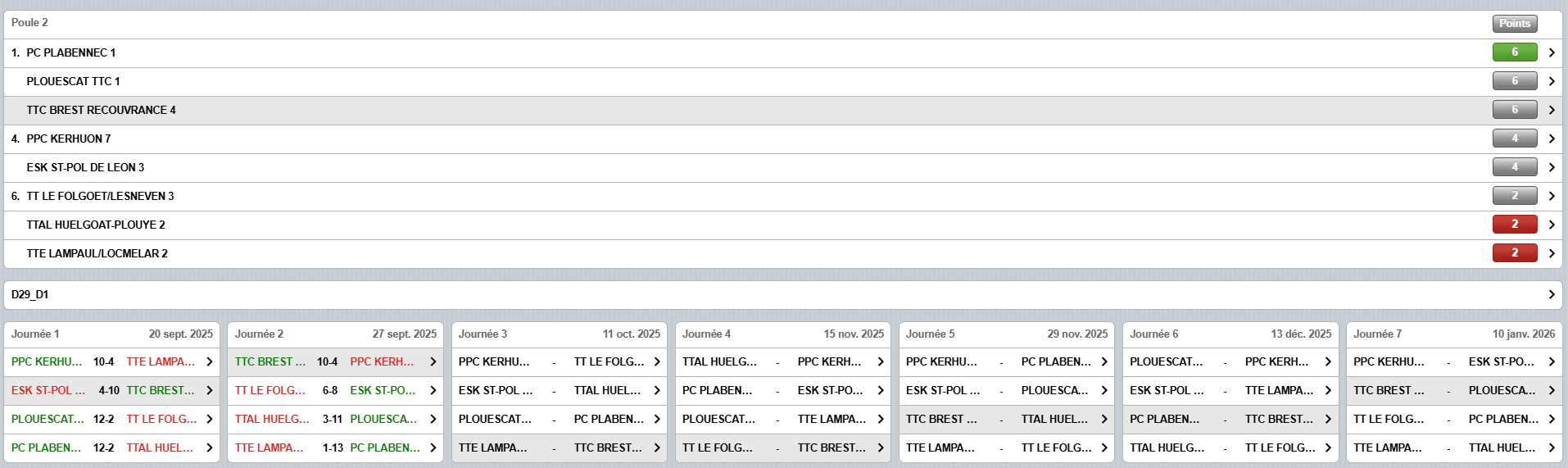Viewport: 1568px width, 468px height.
Task: Select the Journée 6 header
Action: (1153, 334)
